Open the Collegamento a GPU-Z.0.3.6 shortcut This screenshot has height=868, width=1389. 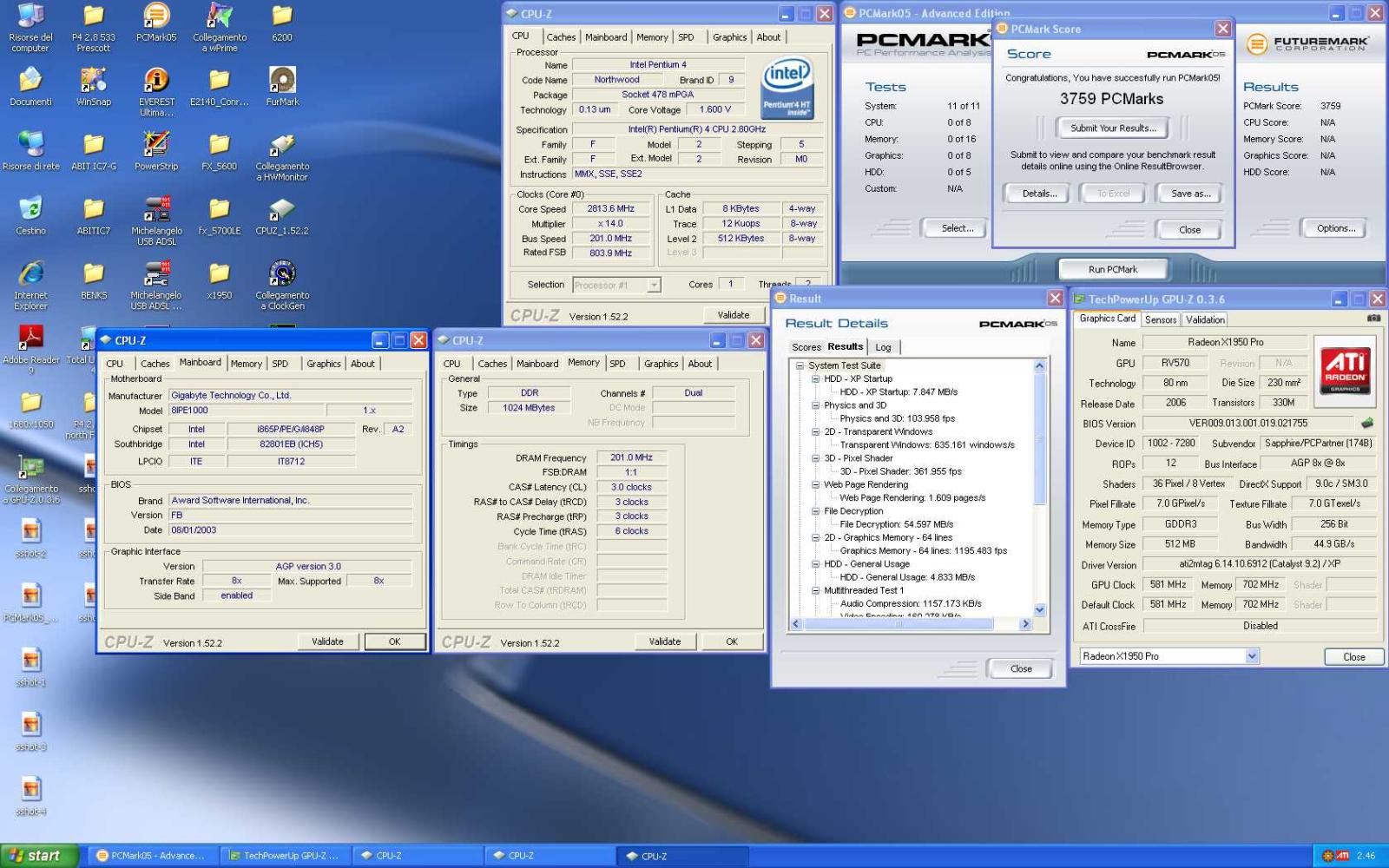click(31, 478)
